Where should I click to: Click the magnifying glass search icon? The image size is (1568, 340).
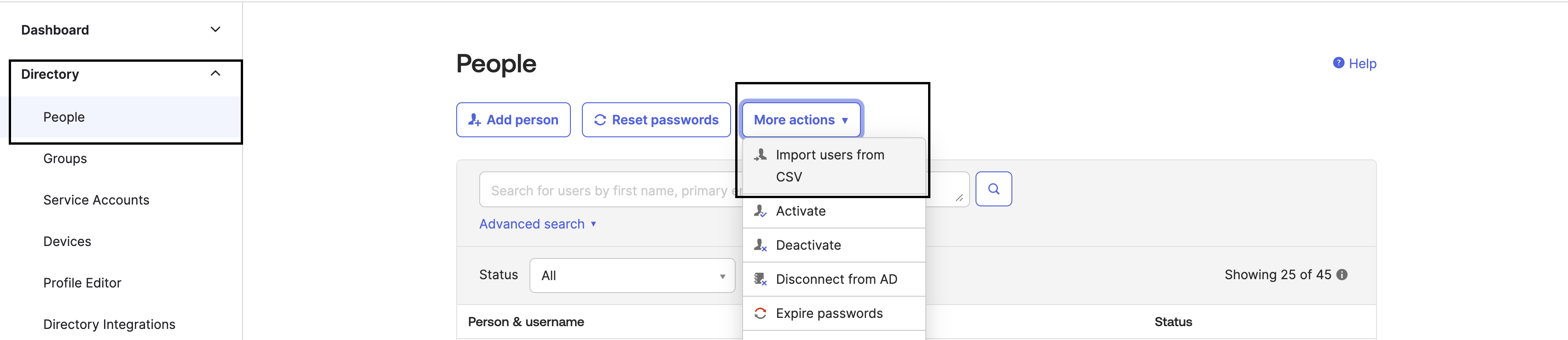993,189
